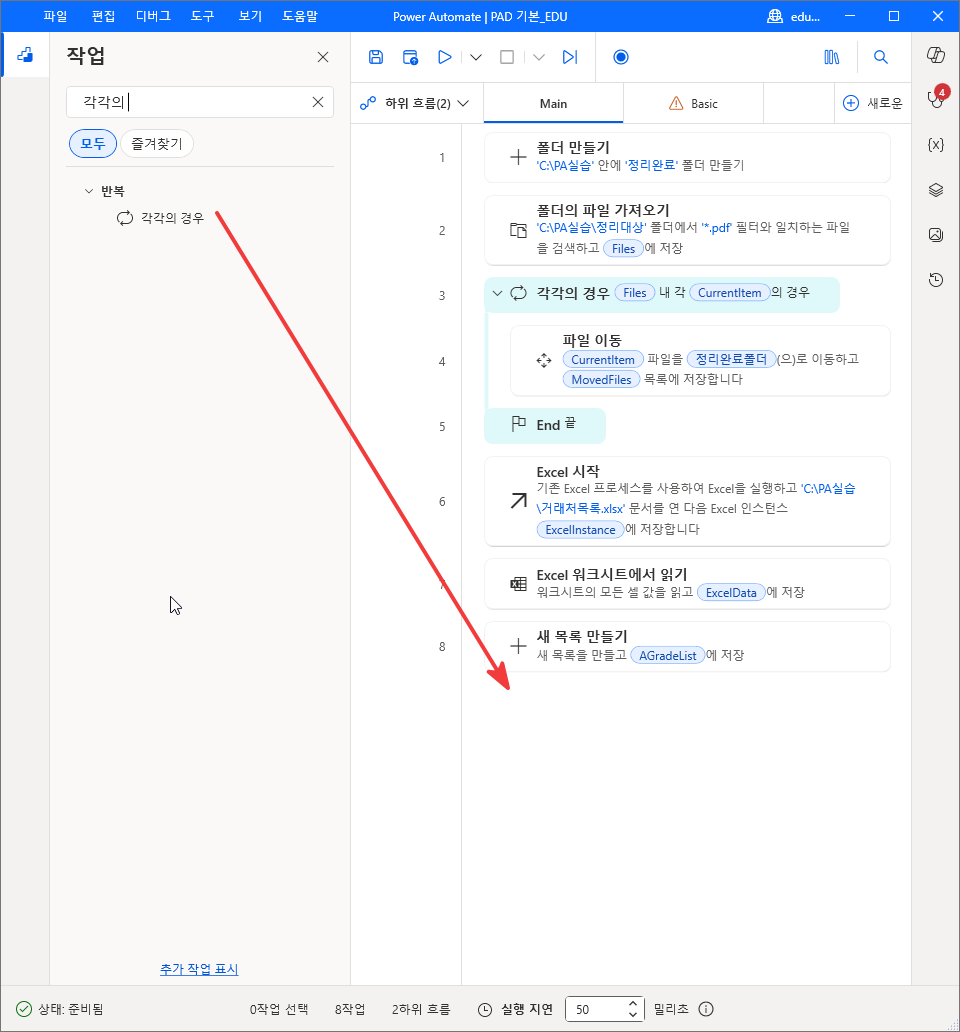Viewport: 960px width, 1032px height.
Task: Open the UI elements layers icon
Action: click(x=936, y=190)
